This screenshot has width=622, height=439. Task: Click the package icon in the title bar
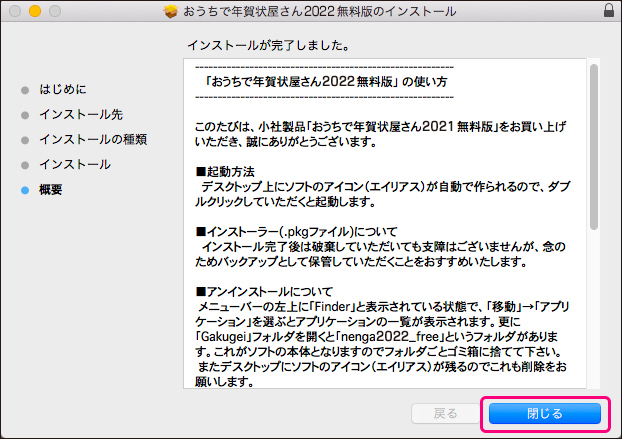[x=171, y=11]
